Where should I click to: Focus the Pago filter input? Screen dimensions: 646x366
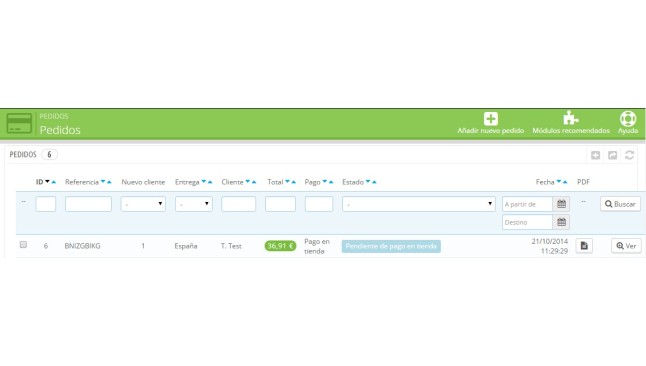[x=319, y=204]
